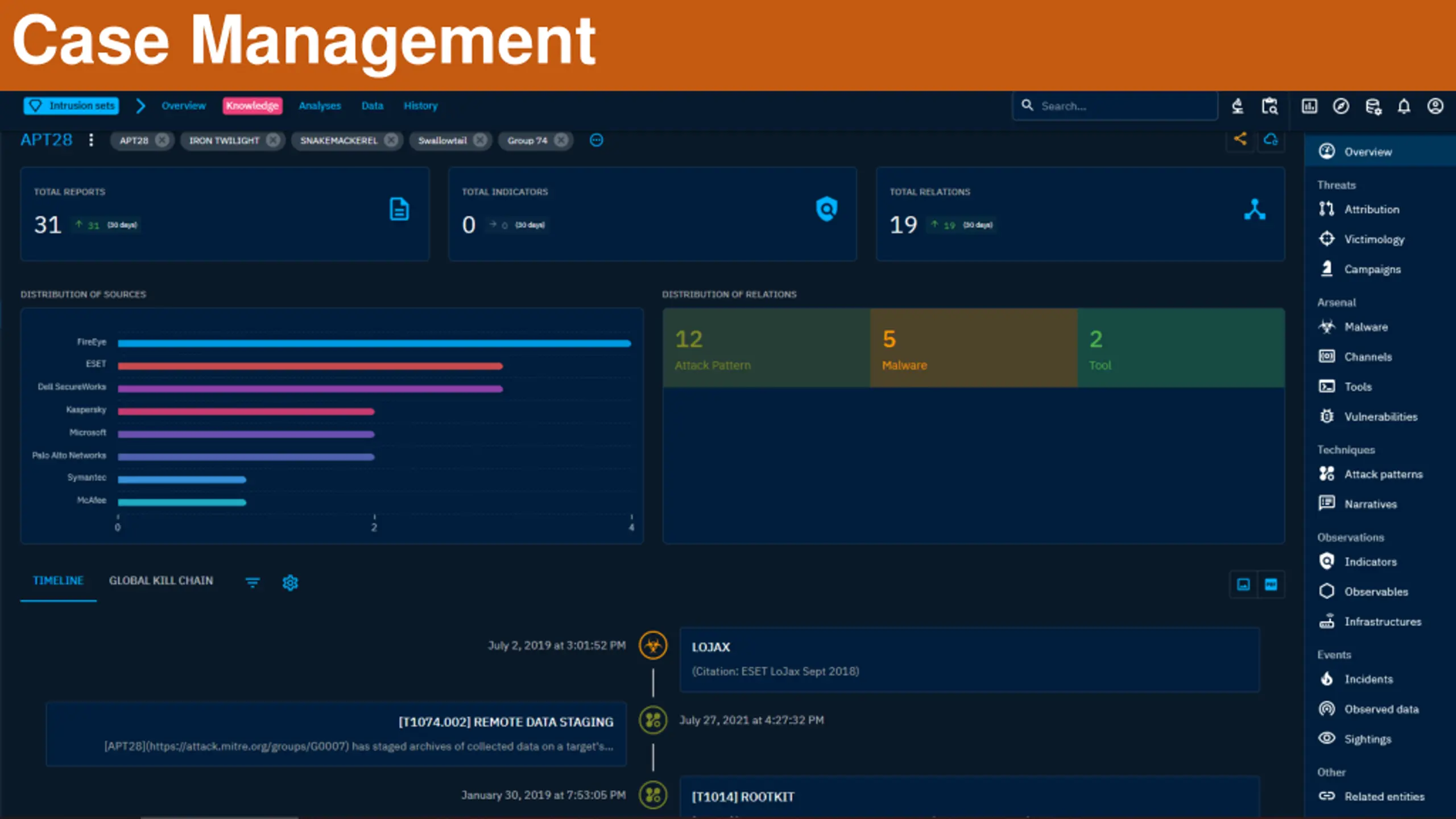
Task: Open the timeline settings gear
Action: point(290,582)
